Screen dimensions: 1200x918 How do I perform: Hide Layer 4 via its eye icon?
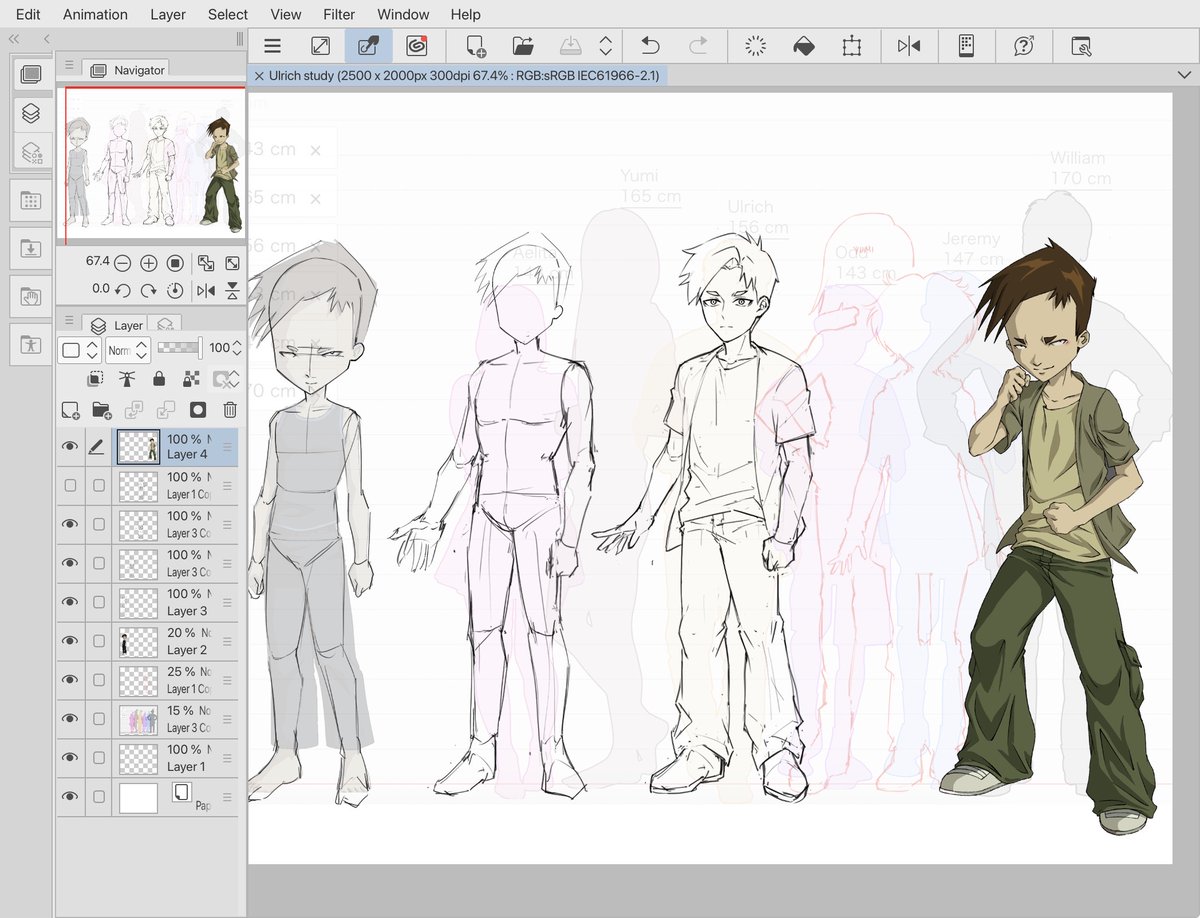coord(70,447)
